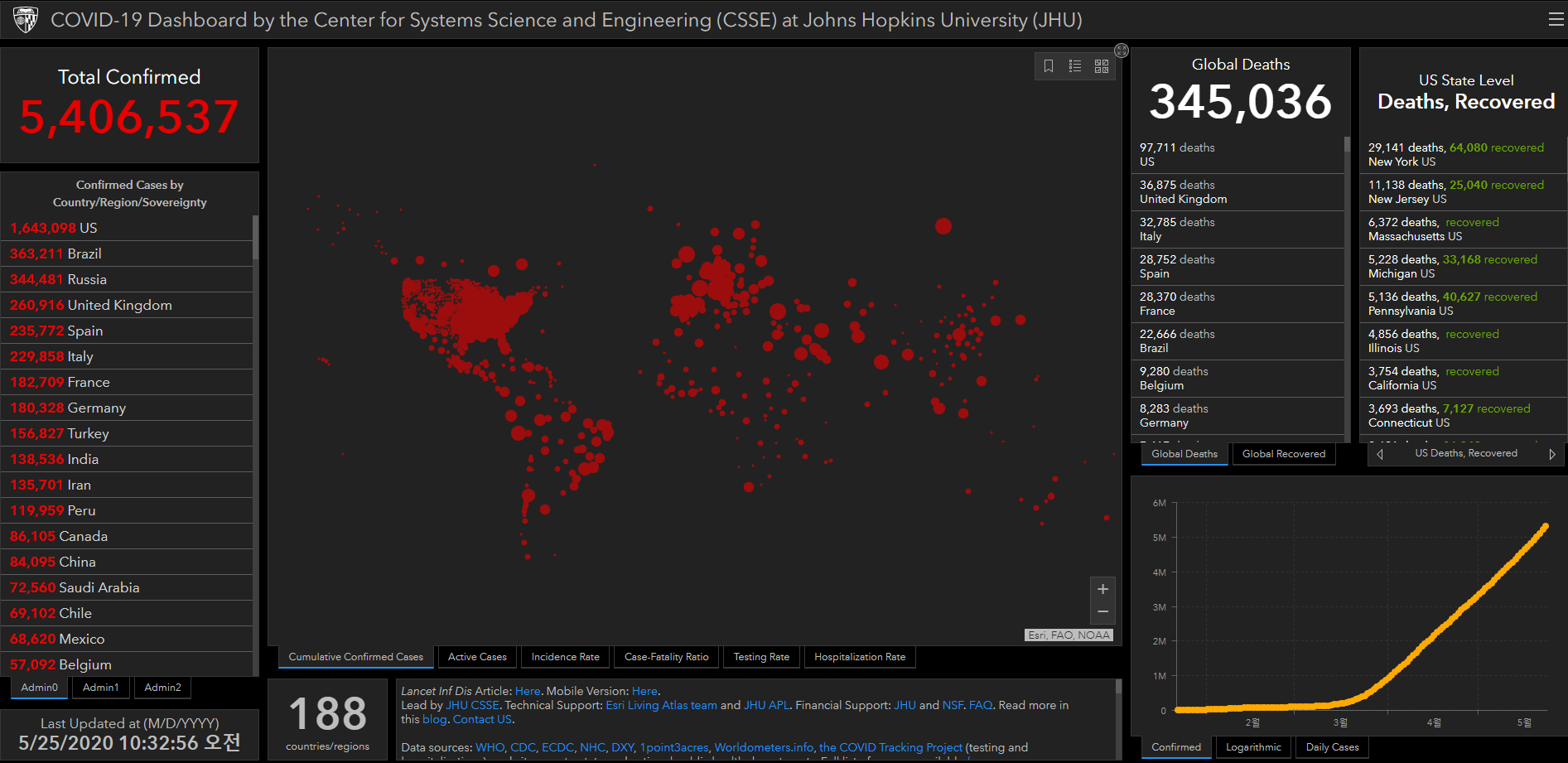Screen dimensions: 1568x763
Task: Open the WHO data source link
Action: click(489, 747)
